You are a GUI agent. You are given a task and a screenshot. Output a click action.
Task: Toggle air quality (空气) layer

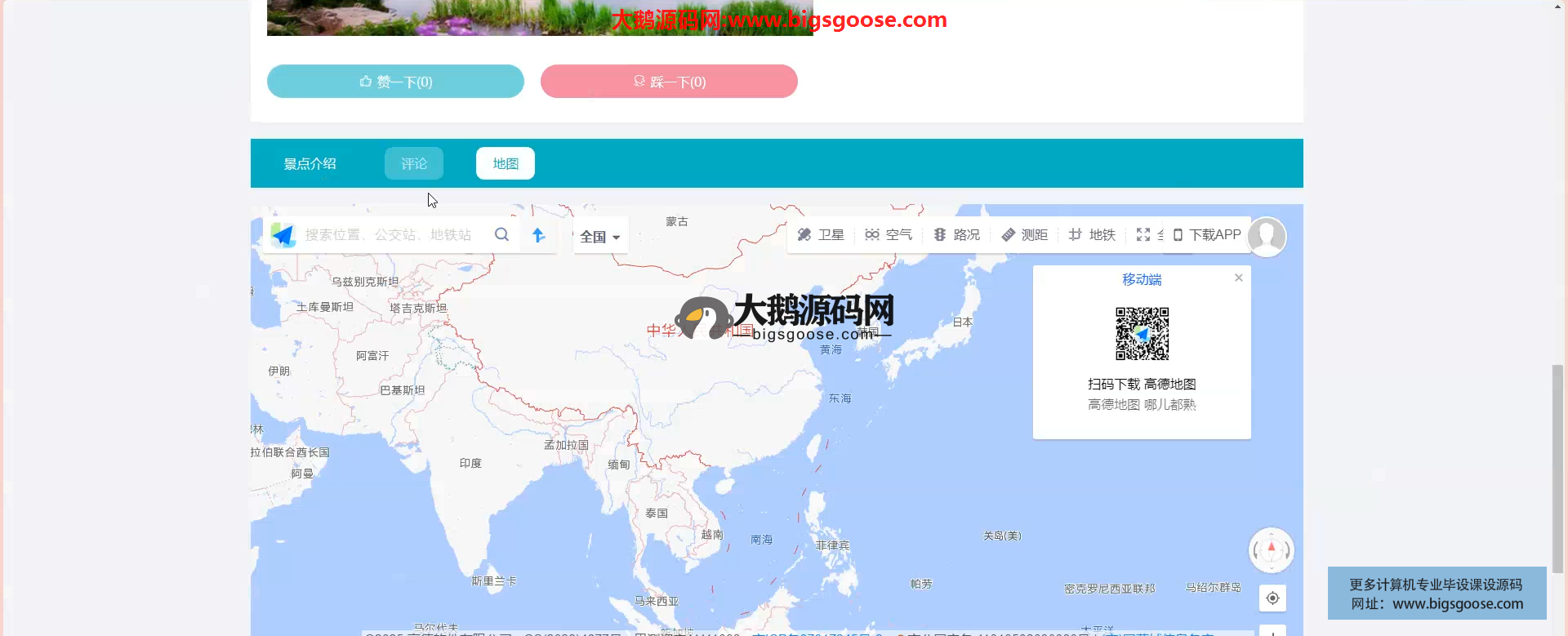coord(889,235)
